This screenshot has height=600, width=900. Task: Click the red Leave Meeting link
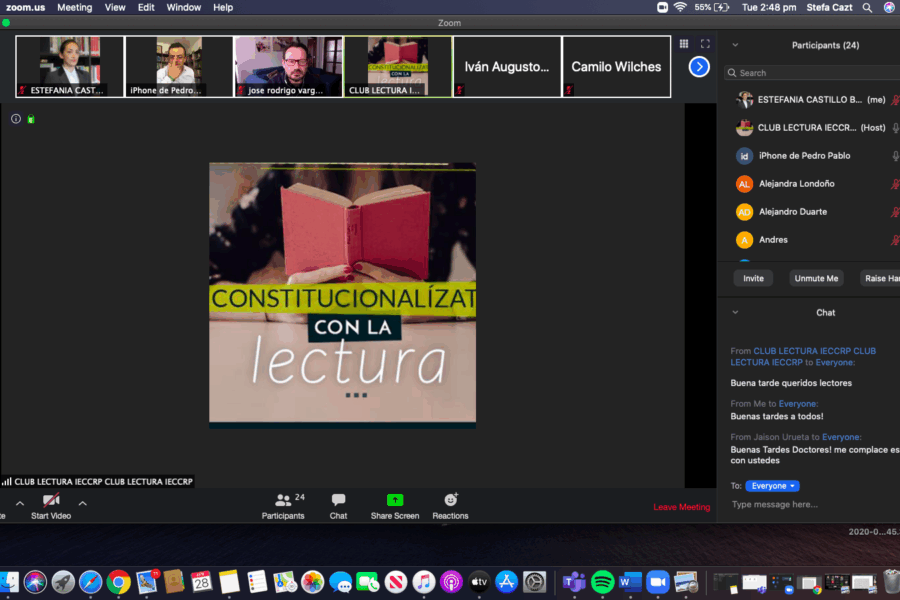tap(681, 507)
